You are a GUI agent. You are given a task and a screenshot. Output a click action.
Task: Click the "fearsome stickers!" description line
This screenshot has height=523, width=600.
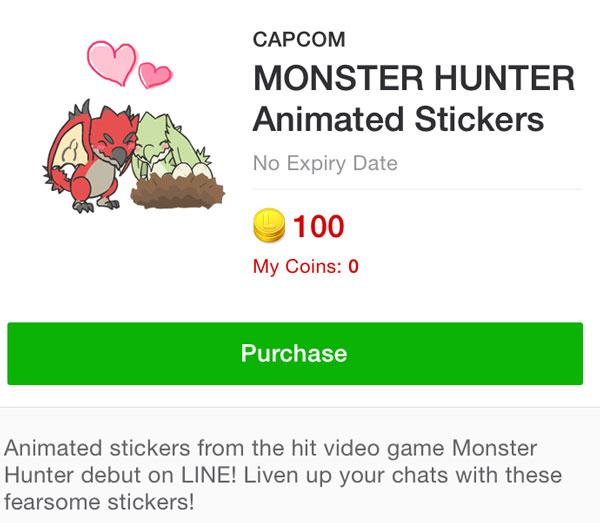tap(96, 499)
